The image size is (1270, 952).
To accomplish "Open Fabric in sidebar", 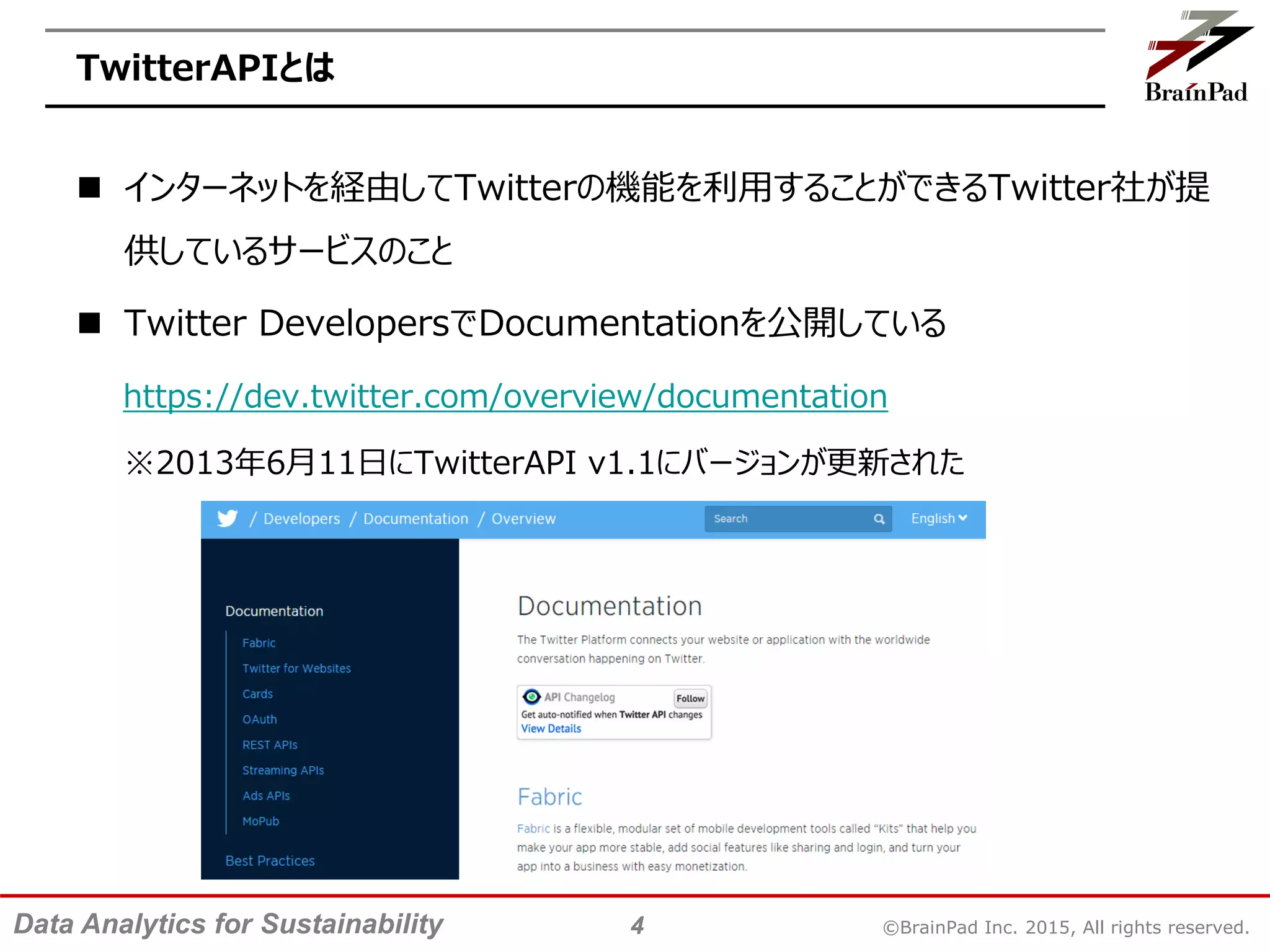I will coord(259,643).
